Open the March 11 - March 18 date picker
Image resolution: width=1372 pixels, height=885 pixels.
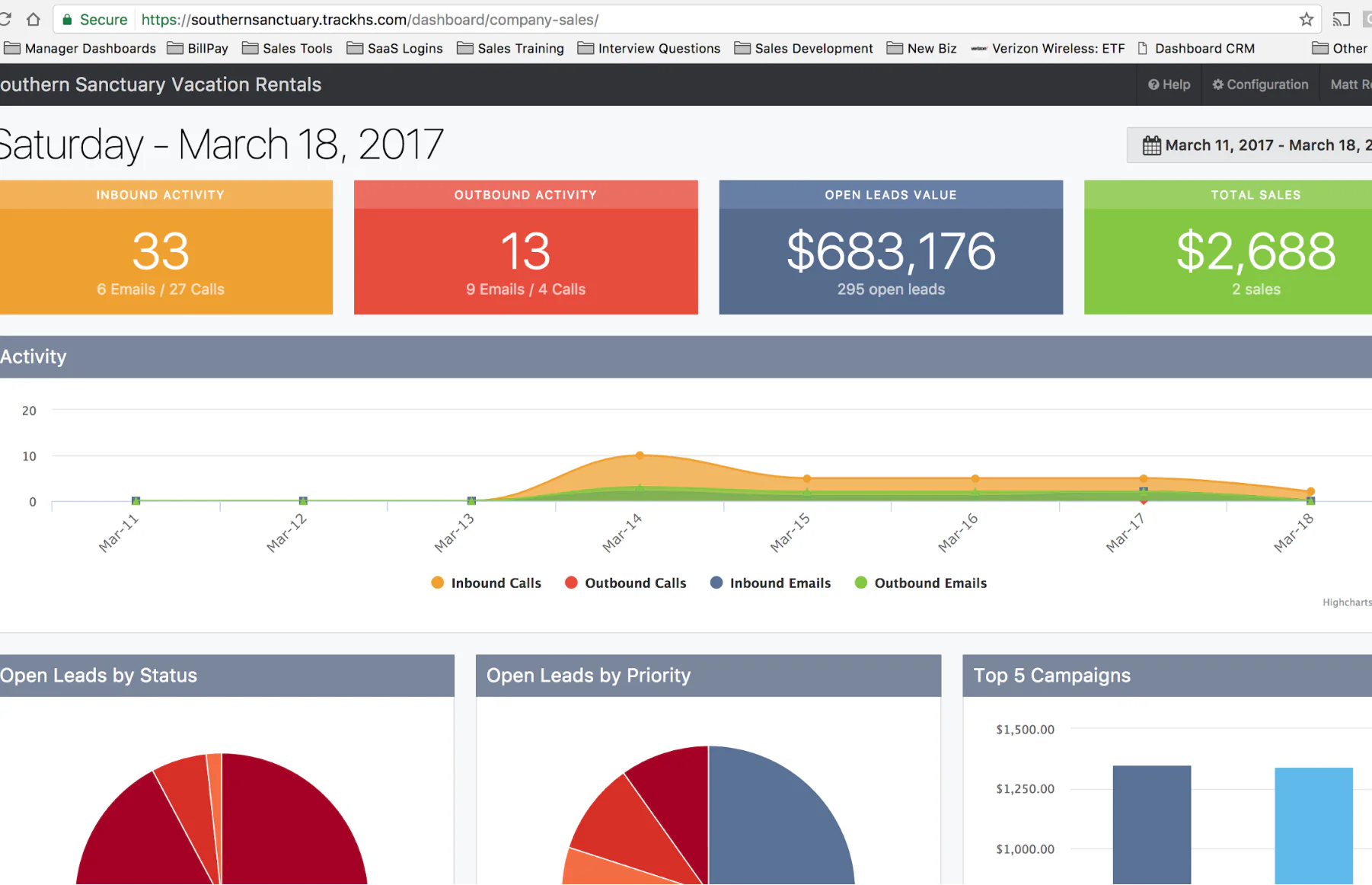(x=1249, y=145)
